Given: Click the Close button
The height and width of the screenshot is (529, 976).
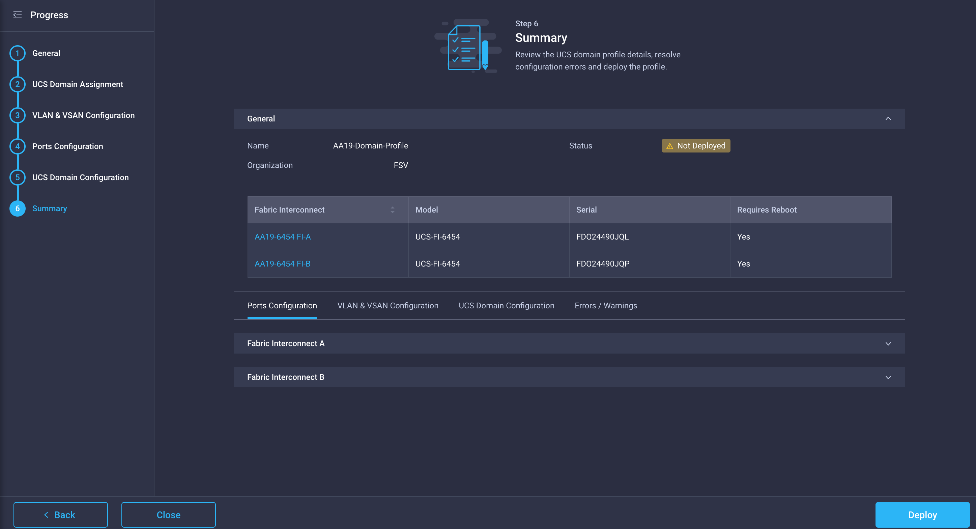Looking at the screenshot, I should 168,515.
